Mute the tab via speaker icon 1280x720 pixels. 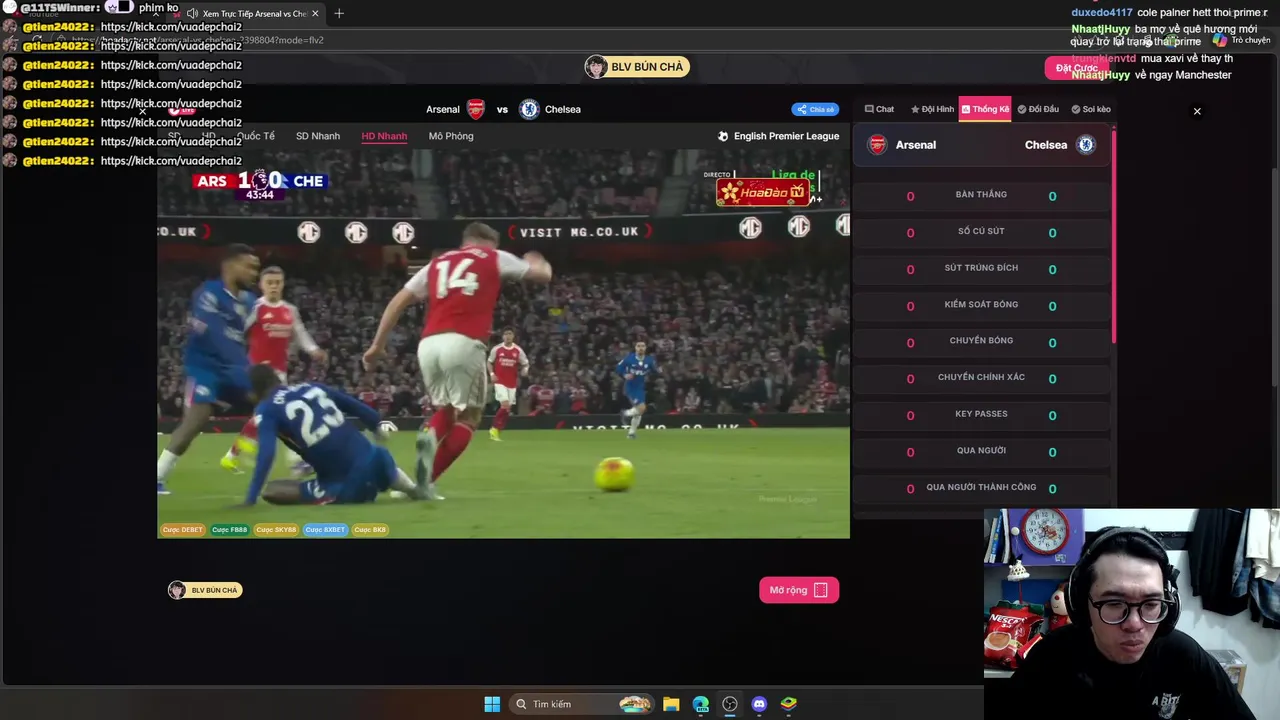click(x=192, y=14)
